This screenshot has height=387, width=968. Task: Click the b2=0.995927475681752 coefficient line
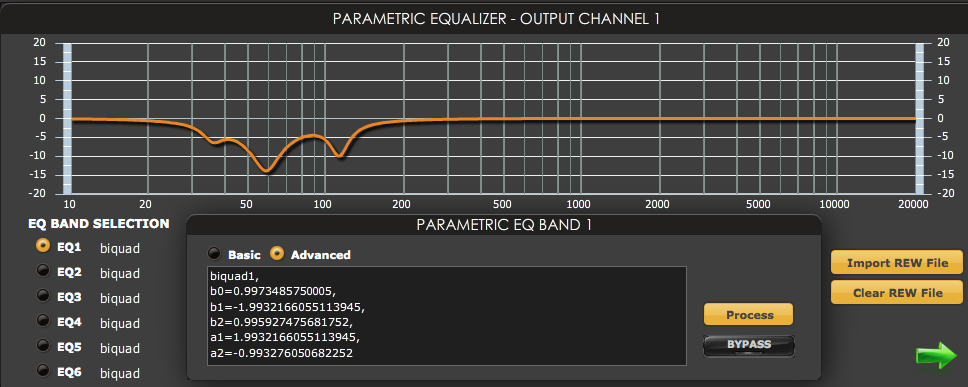point(282,322)
